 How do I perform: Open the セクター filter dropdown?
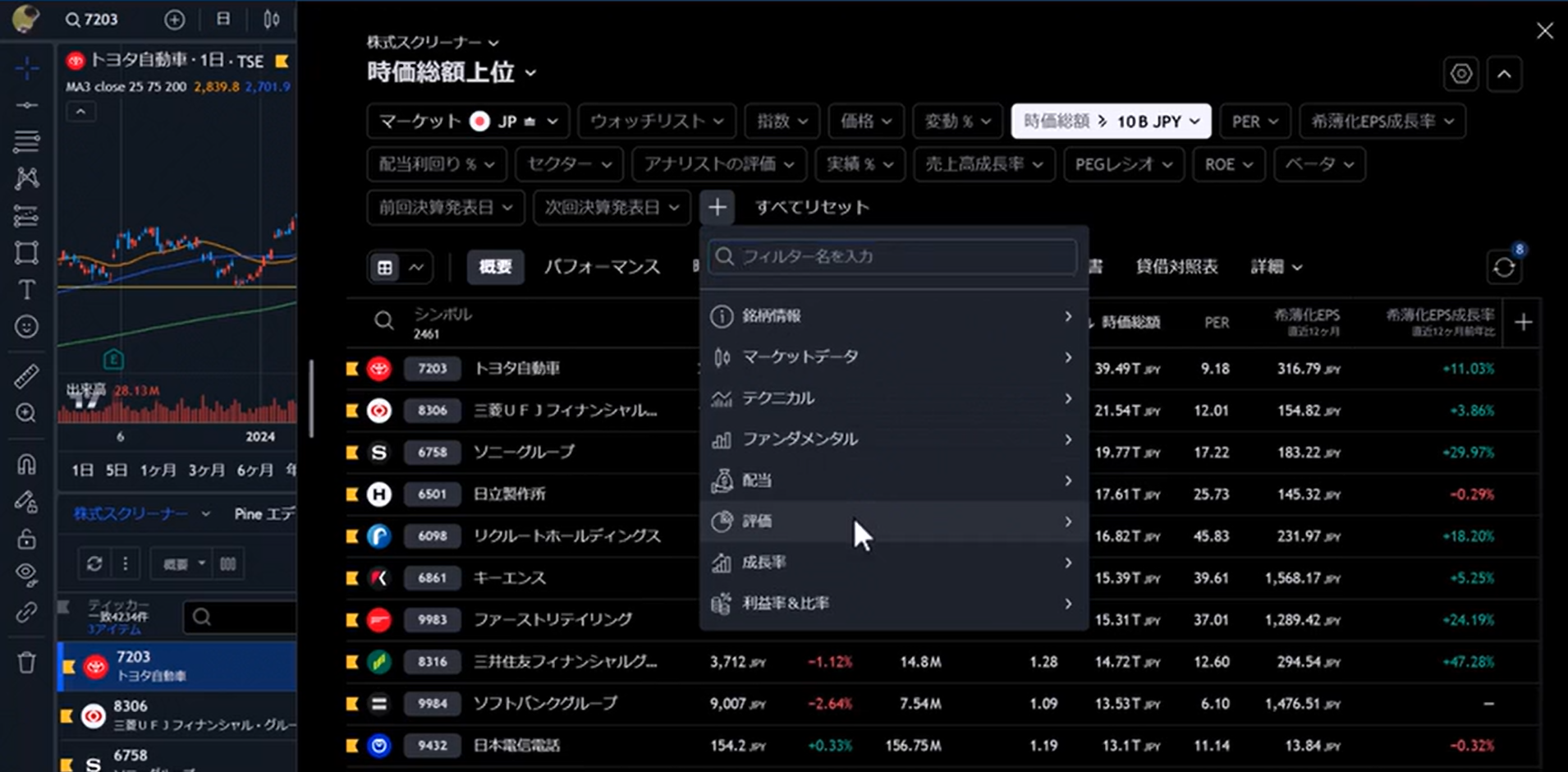point(569,164)
